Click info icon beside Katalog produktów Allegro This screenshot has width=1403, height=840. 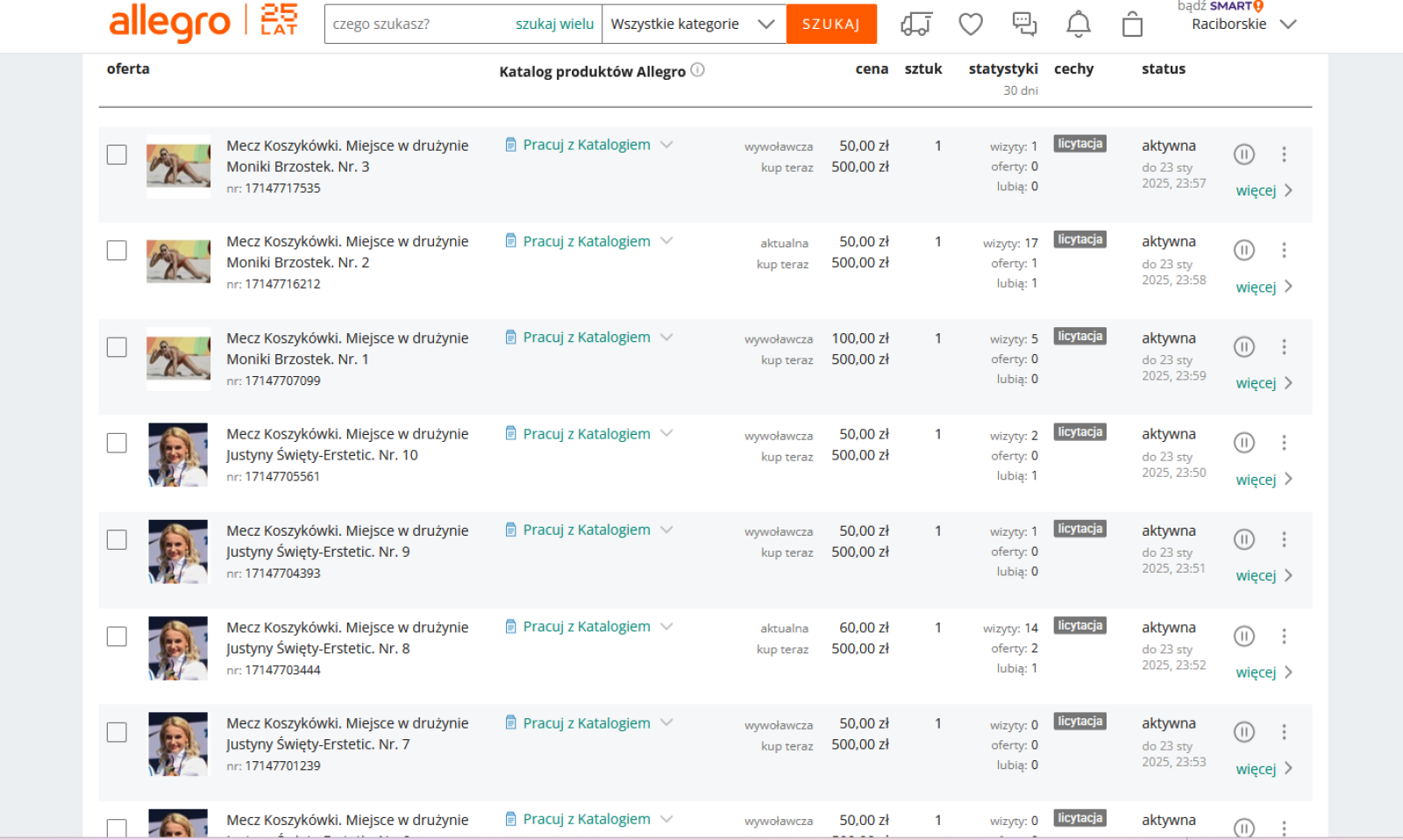click(x=697, y=70)
